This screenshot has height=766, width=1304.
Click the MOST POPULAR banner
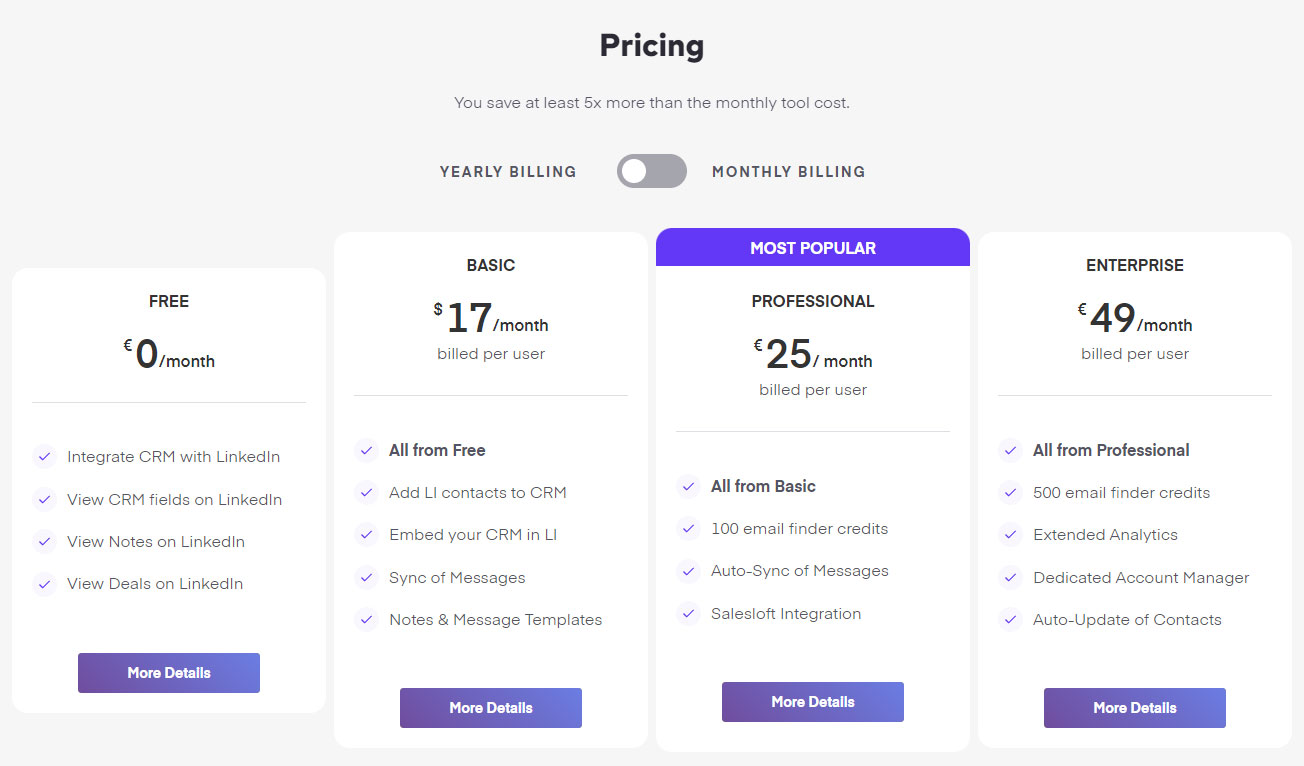click(813, 247)
